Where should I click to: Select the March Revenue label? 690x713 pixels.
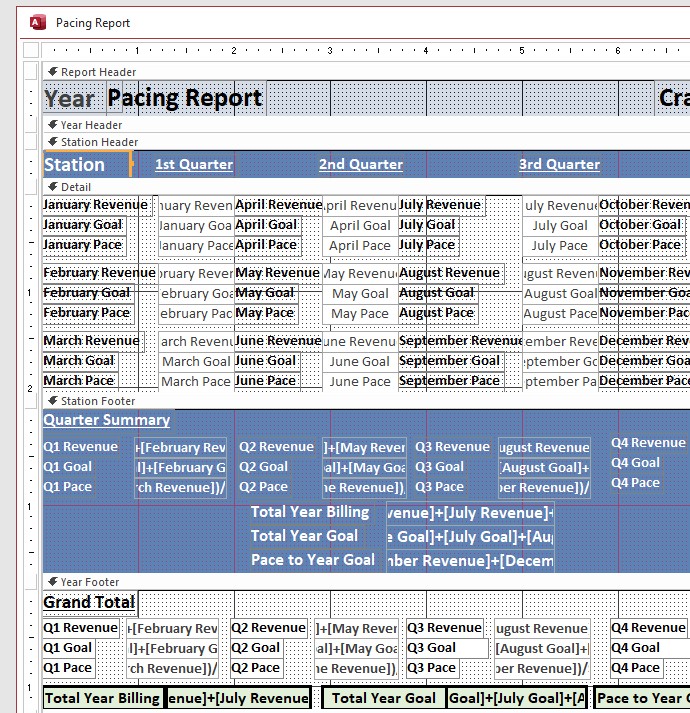click(93, 341)
